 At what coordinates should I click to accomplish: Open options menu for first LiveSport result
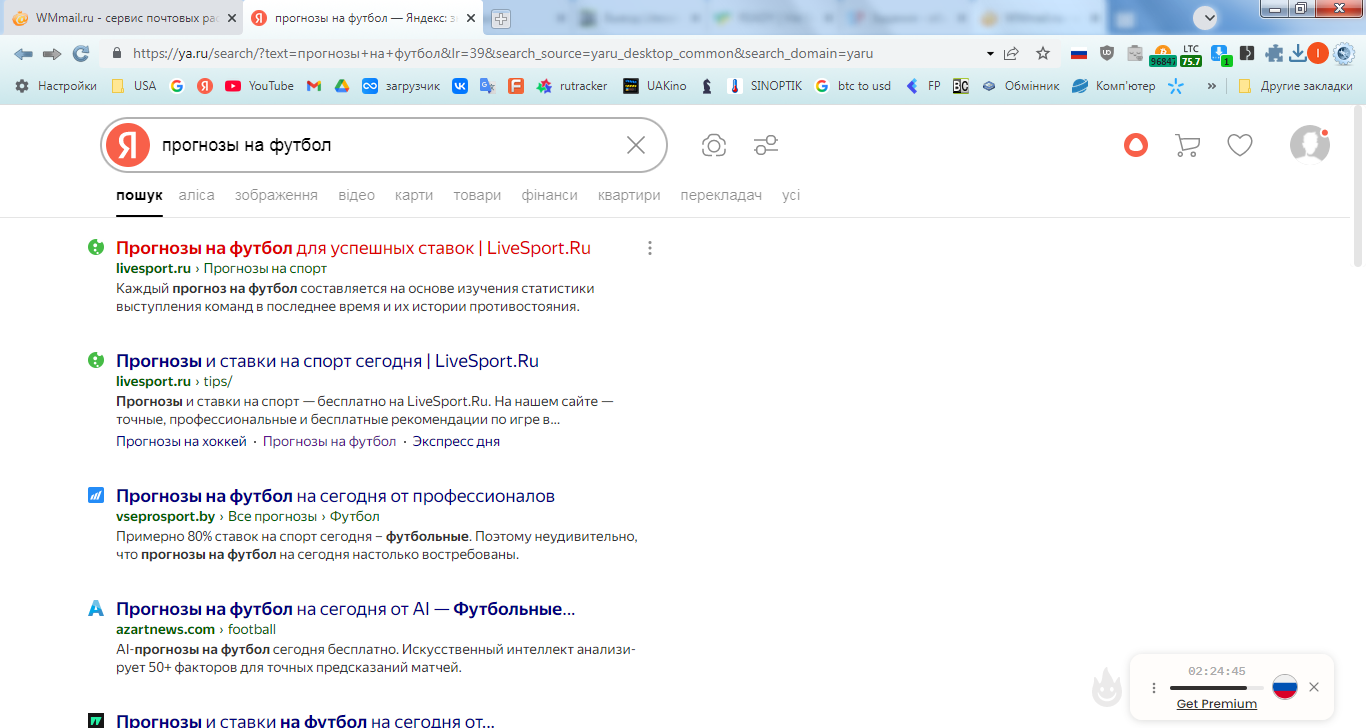pyautogui.click(x=650, y=248)
